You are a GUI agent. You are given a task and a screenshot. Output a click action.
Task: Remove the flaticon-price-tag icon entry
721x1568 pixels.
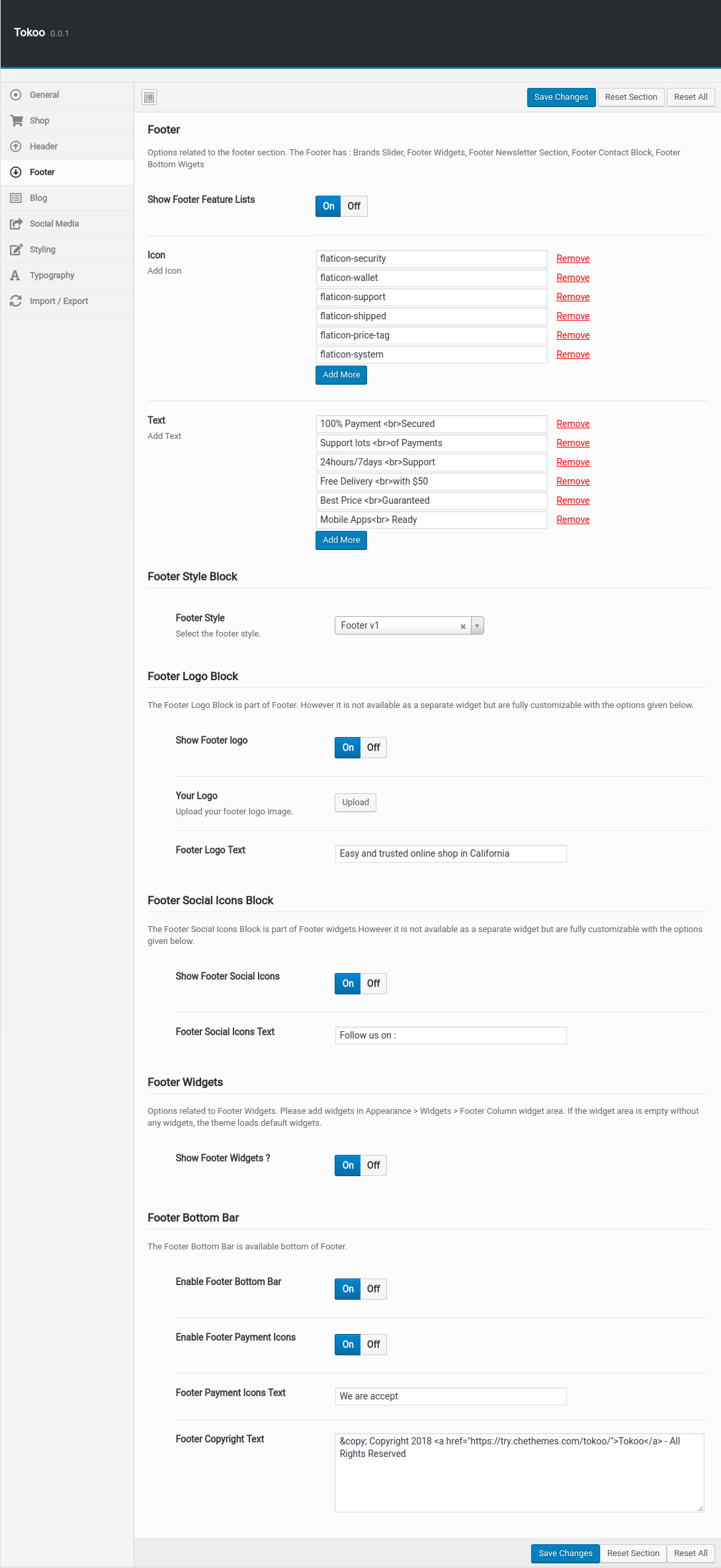(x=573, y=335)
